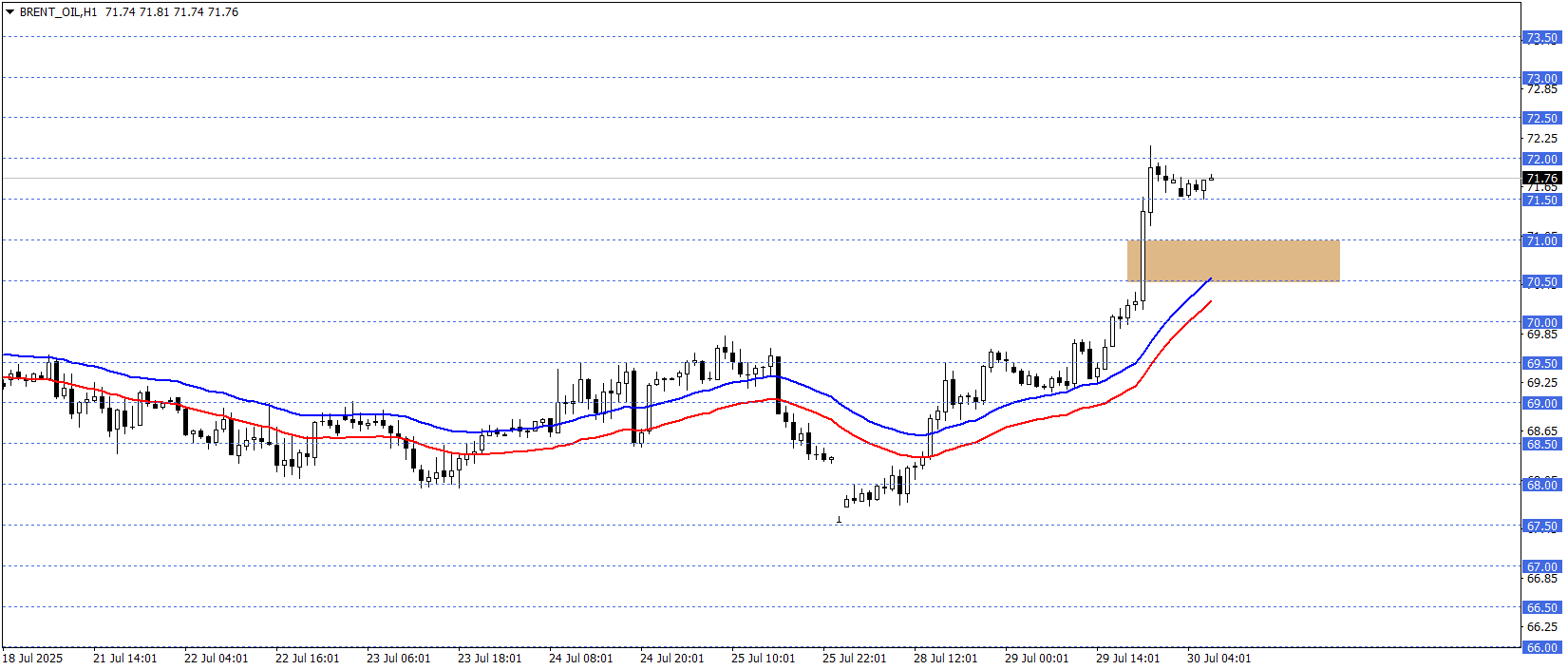Click the 66.50 price level label

1541,607
